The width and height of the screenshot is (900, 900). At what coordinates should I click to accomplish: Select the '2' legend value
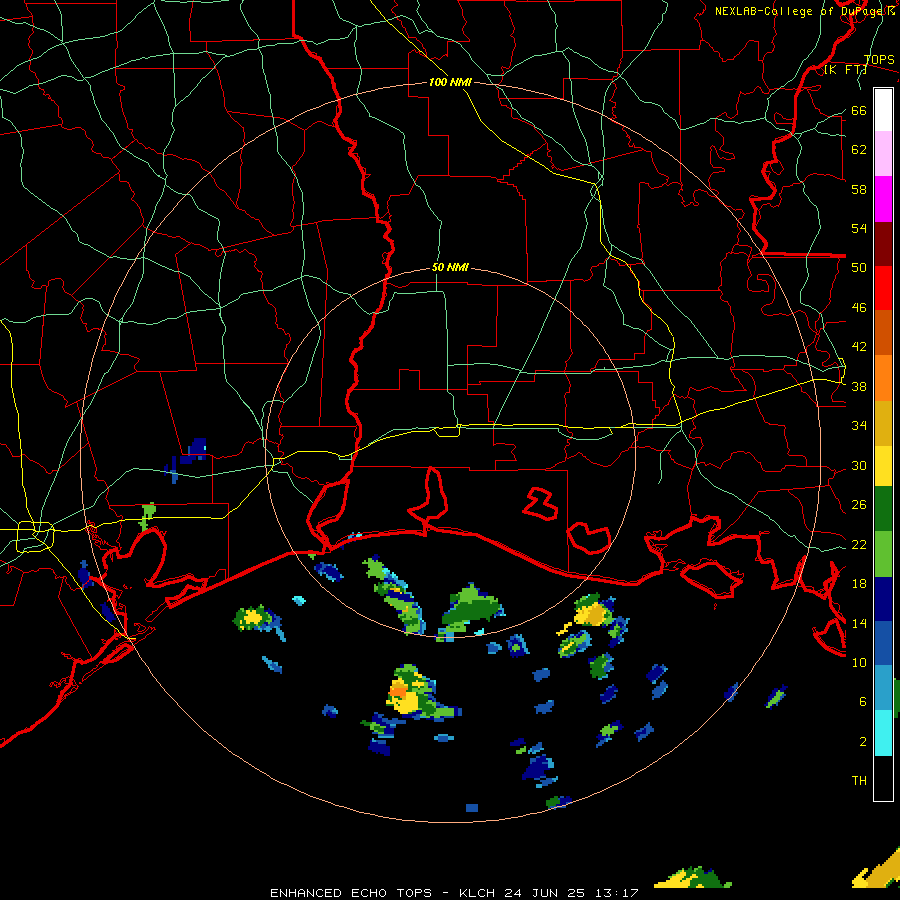tap(863, 741)
